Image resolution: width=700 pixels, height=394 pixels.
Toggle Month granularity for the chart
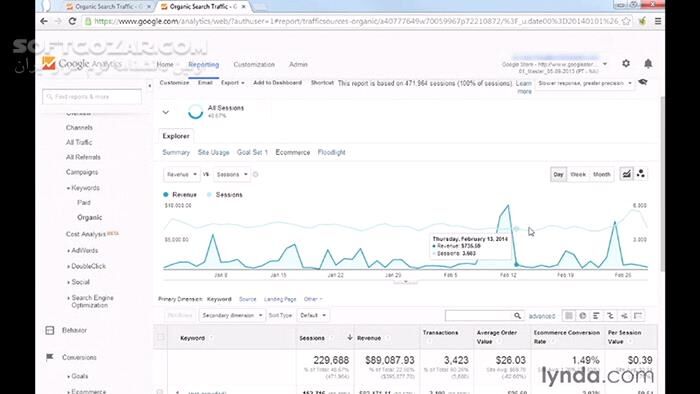(x=601, y=174)
